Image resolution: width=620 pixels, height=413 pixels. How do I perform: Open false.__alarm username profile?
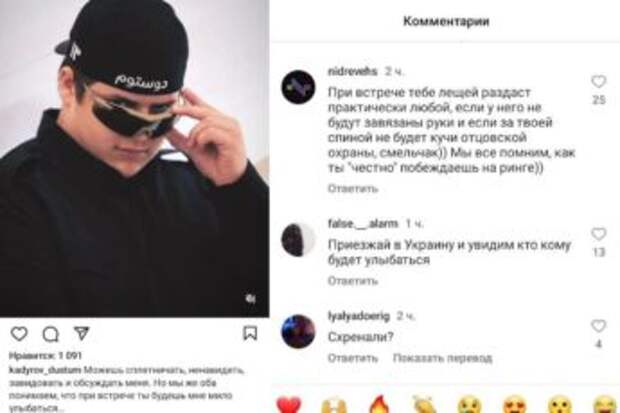363,224
